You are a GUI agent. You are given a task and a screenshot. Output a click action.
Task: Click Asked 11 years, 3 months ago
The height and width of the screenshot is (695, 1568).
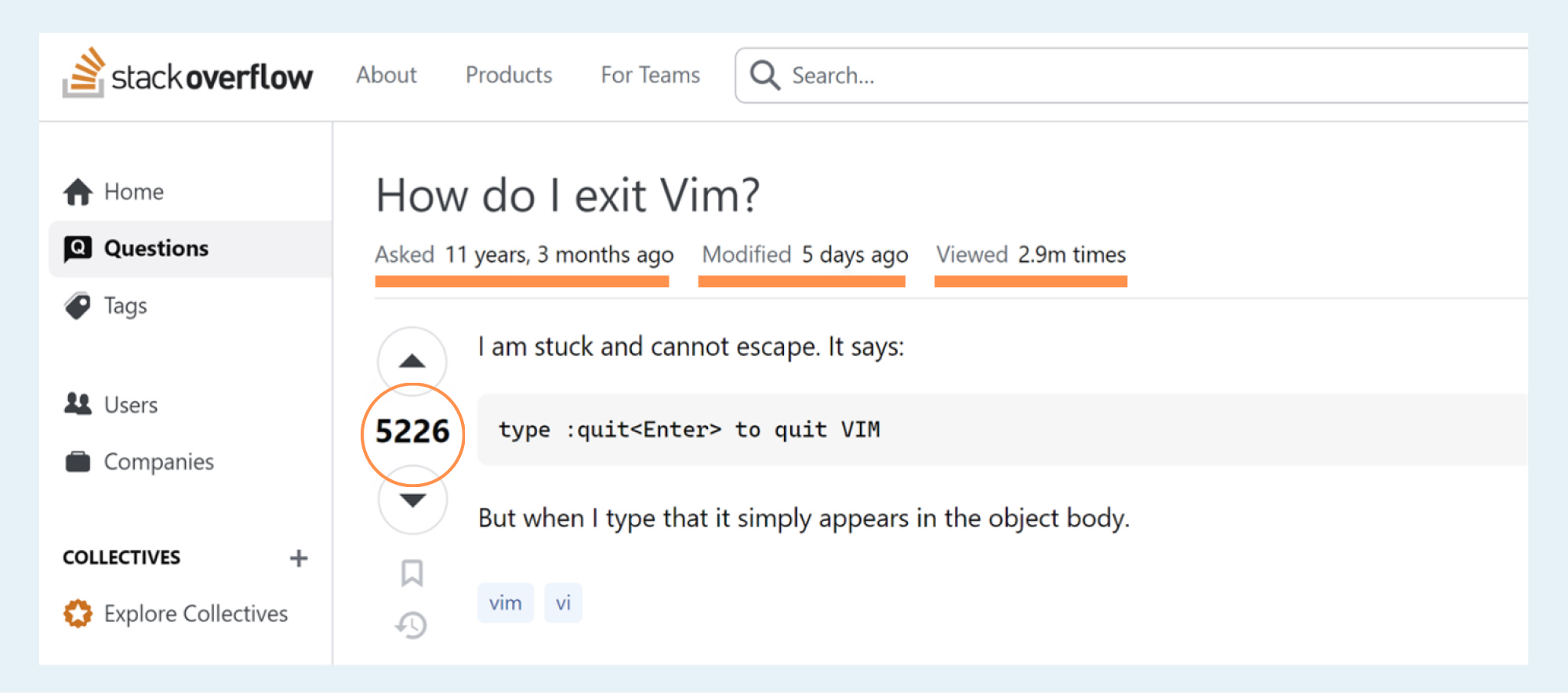click(524, 255)
